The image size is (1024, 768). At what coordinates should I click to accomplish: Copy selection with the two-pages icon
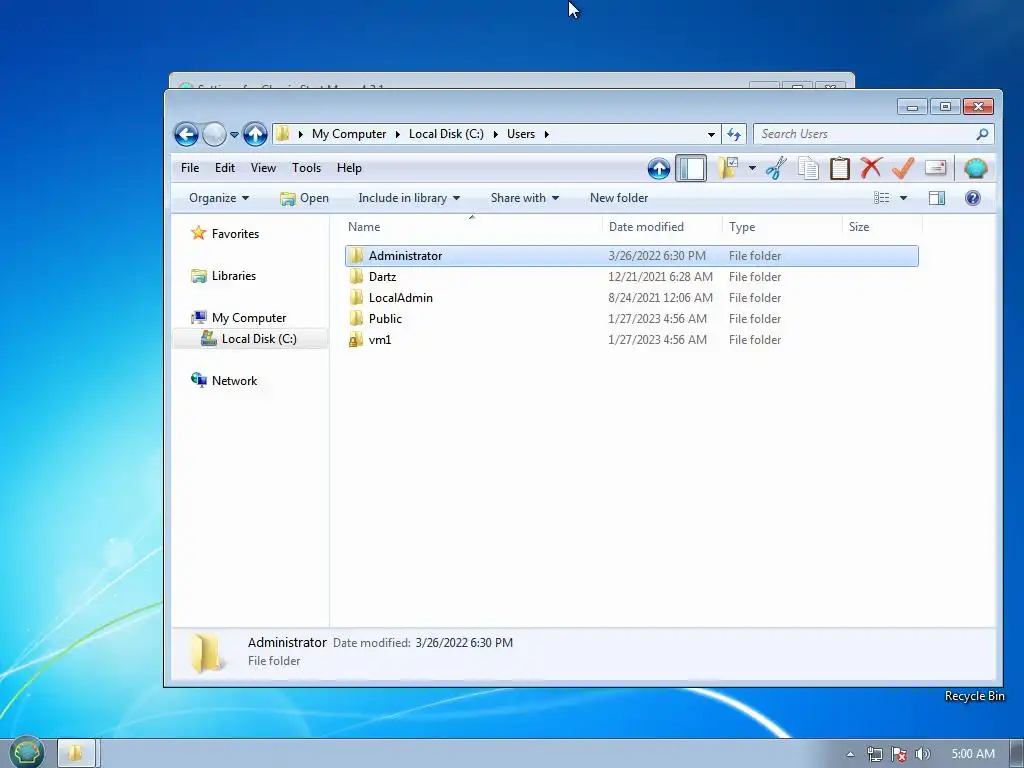(x=808, y=168)
